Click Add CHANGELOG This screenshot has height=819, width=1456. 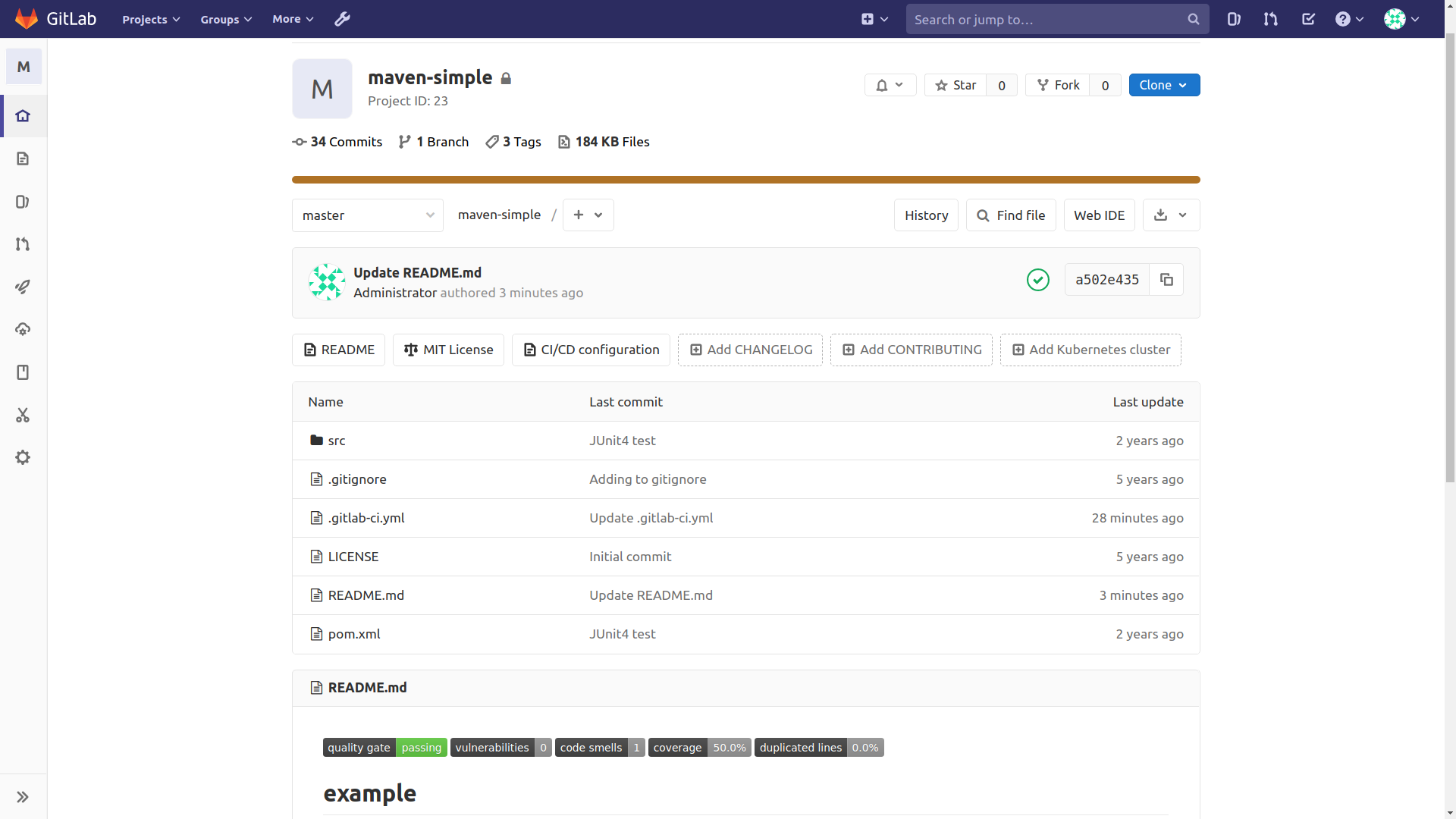click(750, 350)
